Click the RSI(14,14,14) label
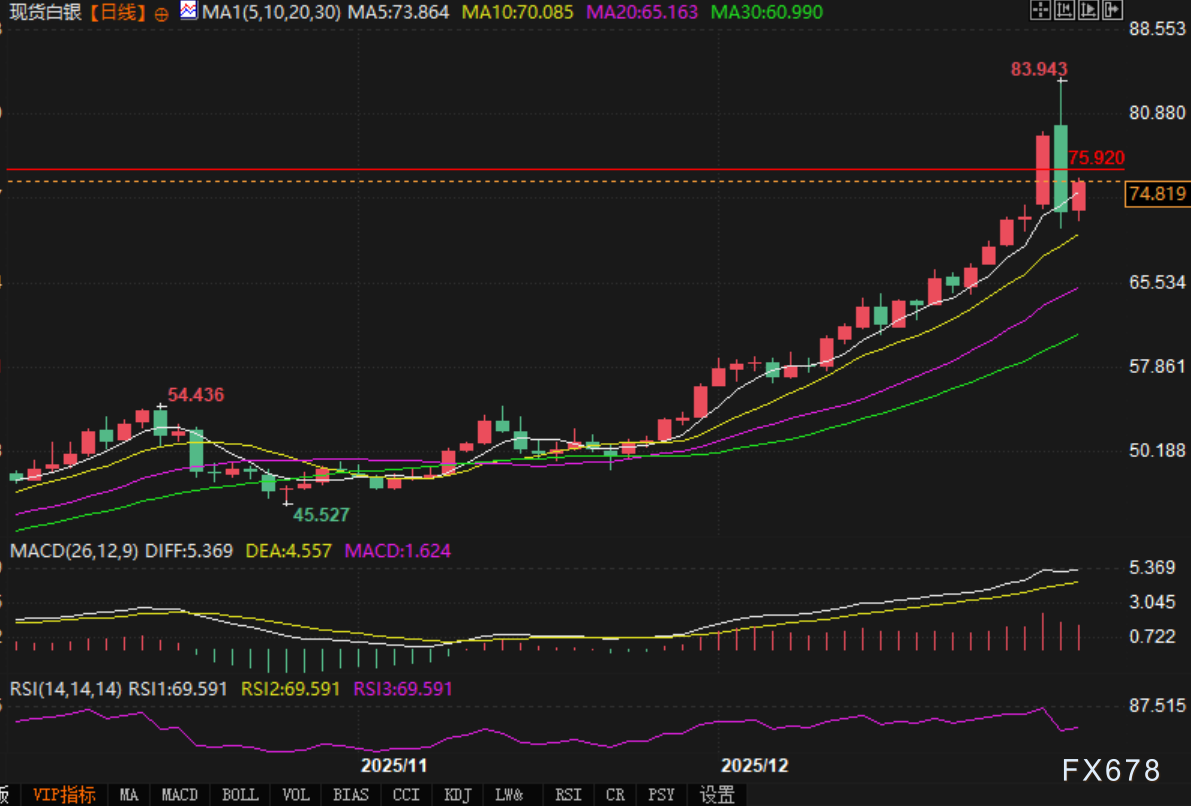The width and height of the screenshot is (1191, 806). [x=65, y=689]
